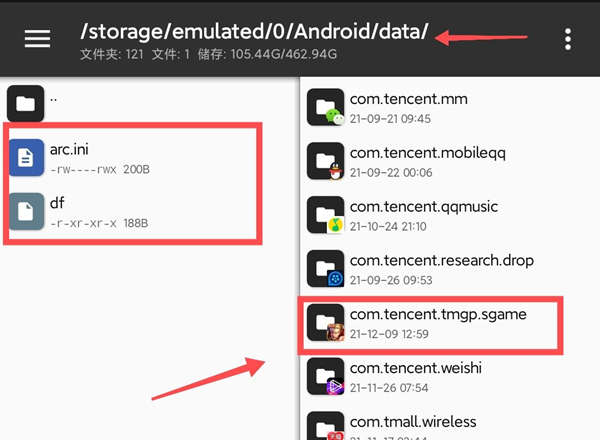The image size is (600, 440).
Task: Click the com.tencent.weishi folder icon
Action: pyautogui.click(x=326, y=377)
